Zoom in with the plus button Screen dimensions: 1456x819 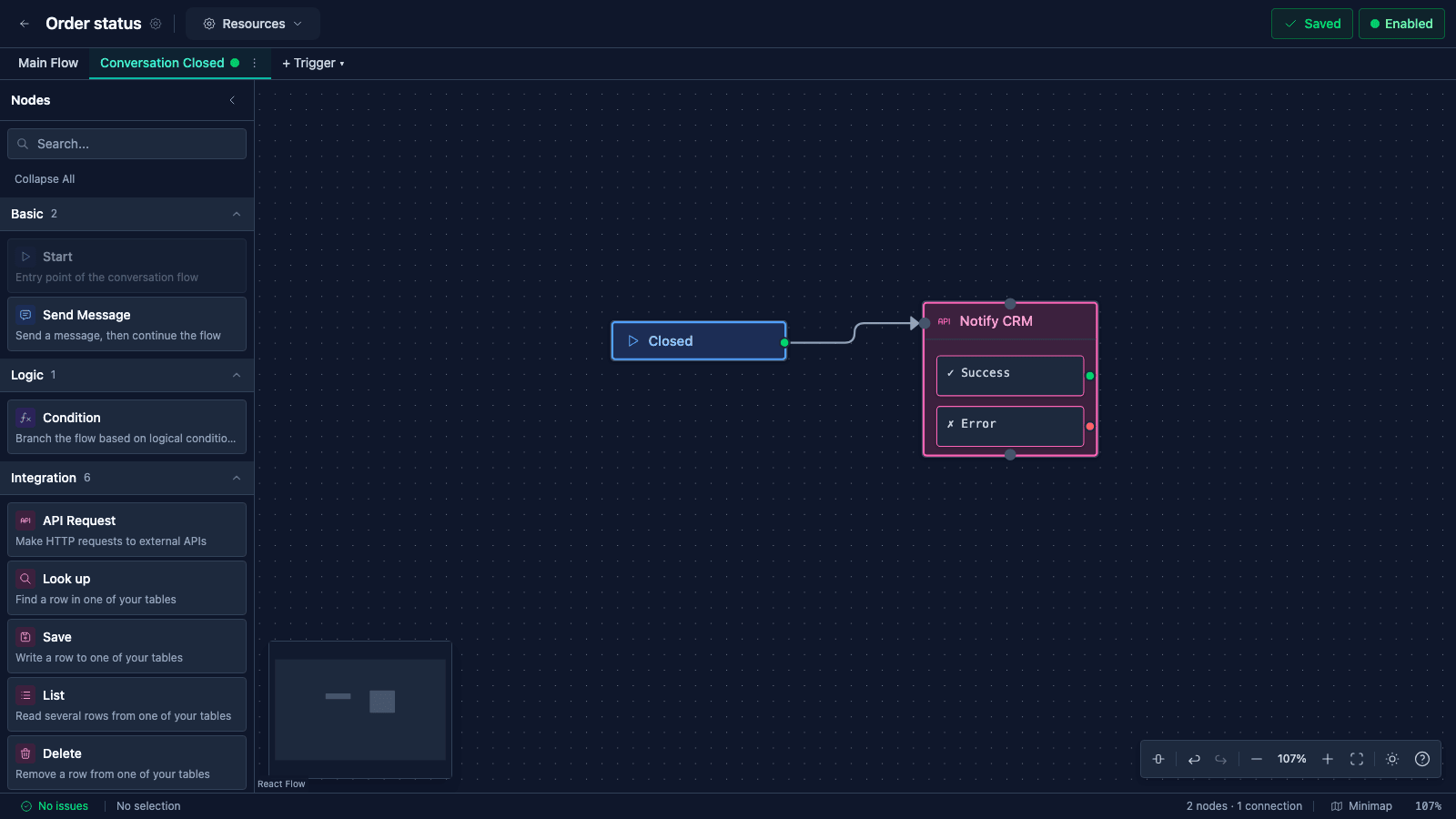tap(1328, 759)
